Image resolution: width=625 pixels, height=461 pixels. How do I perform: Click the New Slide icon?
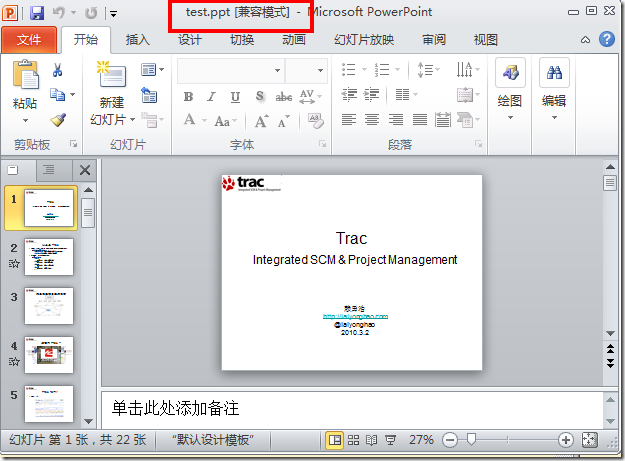(111, 74)
